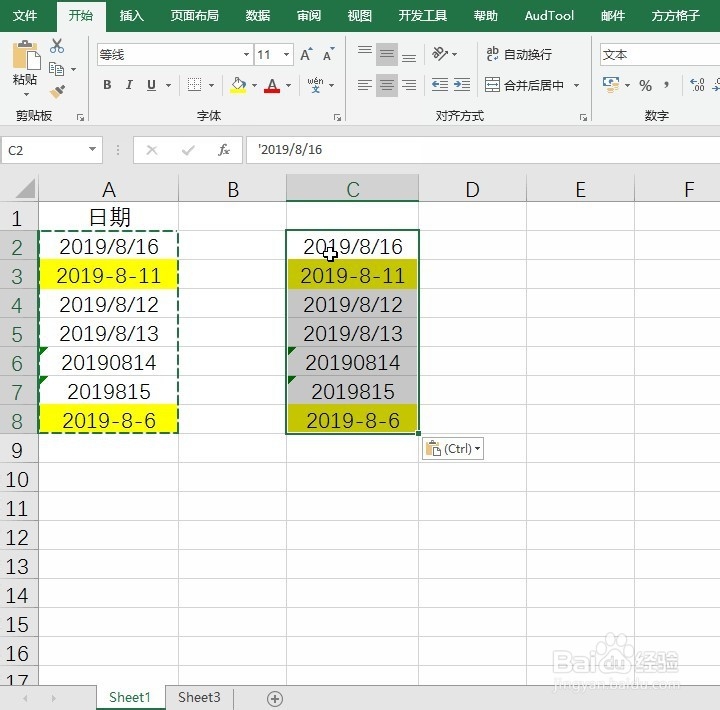This screenshot has width=720, height=710.
Task: Open clipboard group dialog launcher
Action: [x=80, y=118]
